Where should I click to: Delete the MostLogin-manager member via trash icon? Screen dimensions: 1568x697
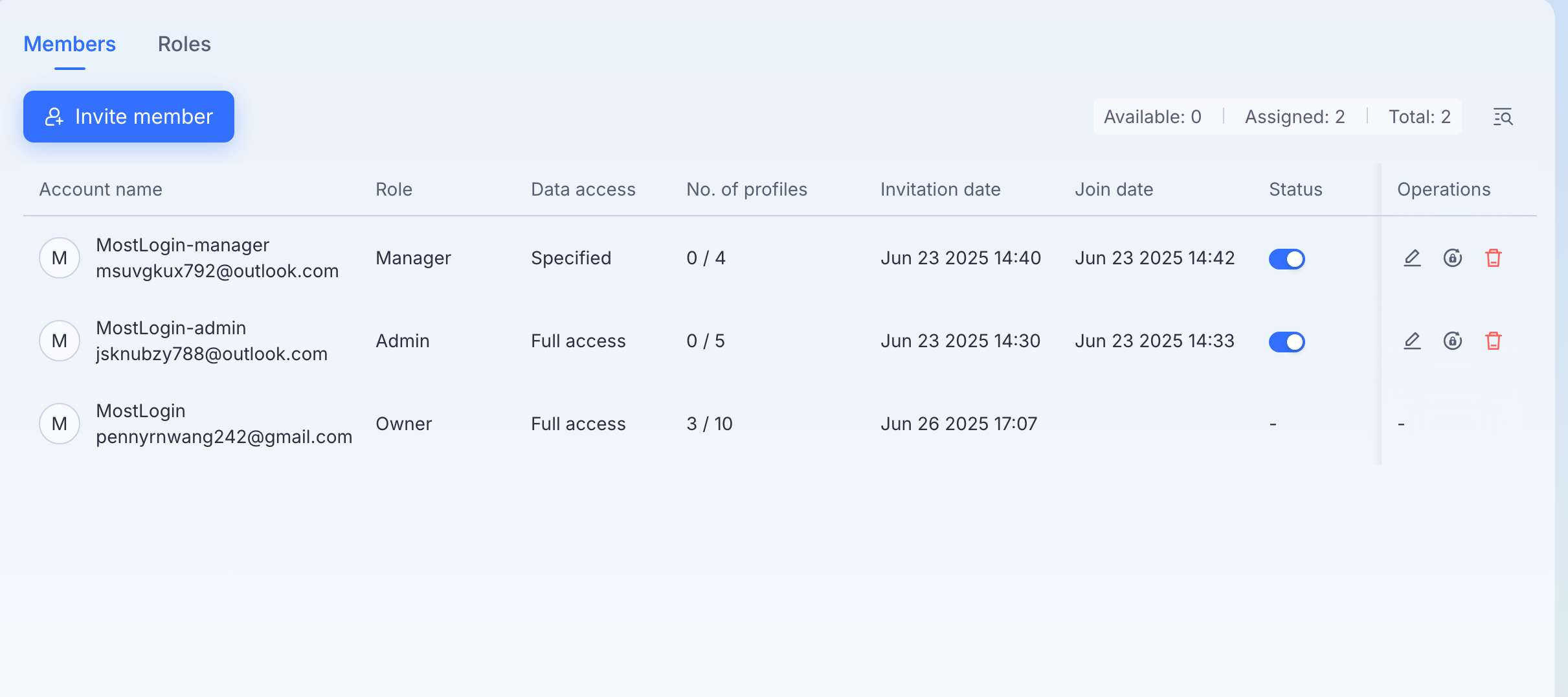(x=1494, y=258)
